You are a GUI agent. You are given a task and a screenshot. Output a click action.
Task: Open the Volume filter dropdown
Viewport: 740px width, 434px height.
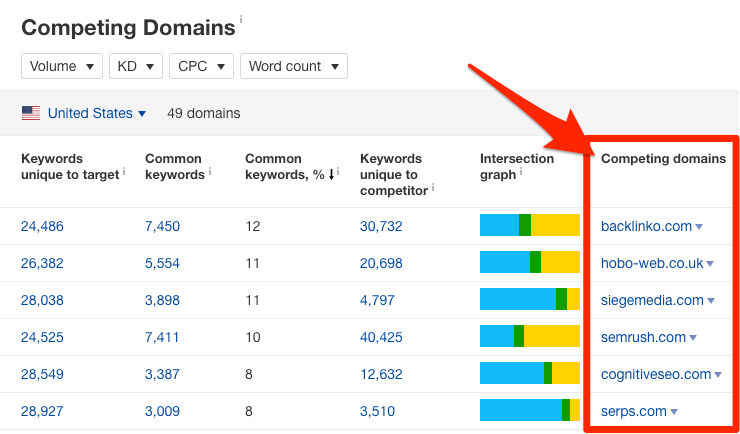[x=61, y=67]
